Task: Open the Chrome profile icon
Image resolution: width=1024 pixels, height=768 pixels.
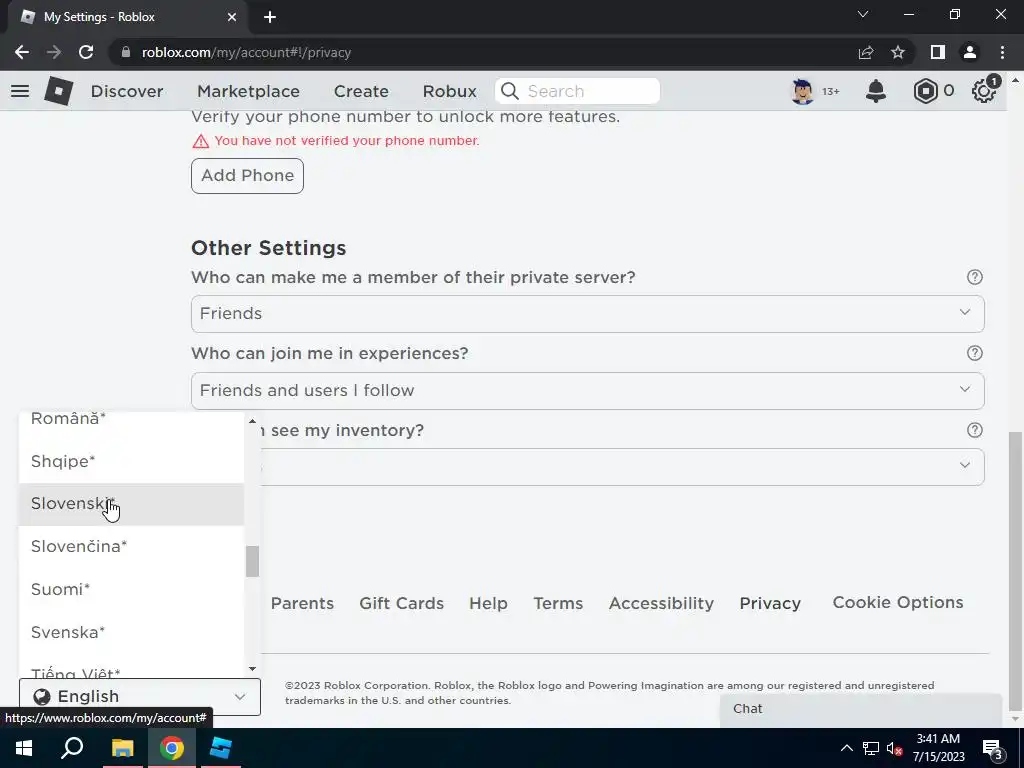Action: pyautogui.click(x=970, y=52)
